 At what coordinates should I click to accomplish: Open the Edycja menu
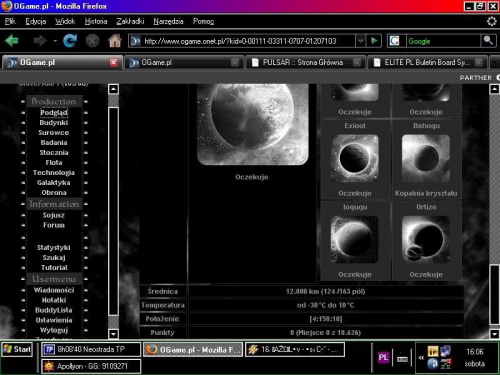coord(36,21)
